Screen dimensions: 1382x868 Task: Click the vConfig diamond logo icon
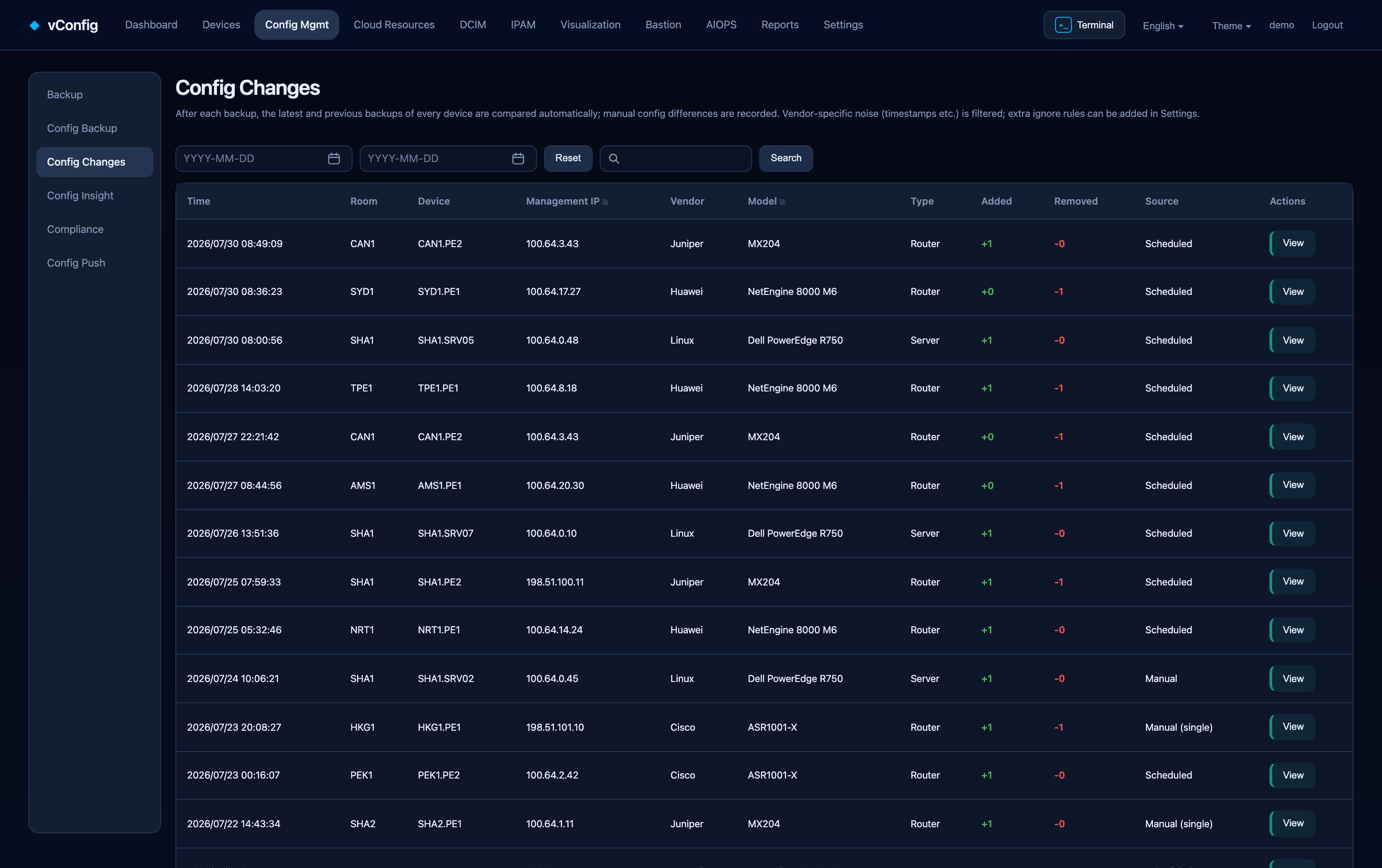[x=35, y=25]
